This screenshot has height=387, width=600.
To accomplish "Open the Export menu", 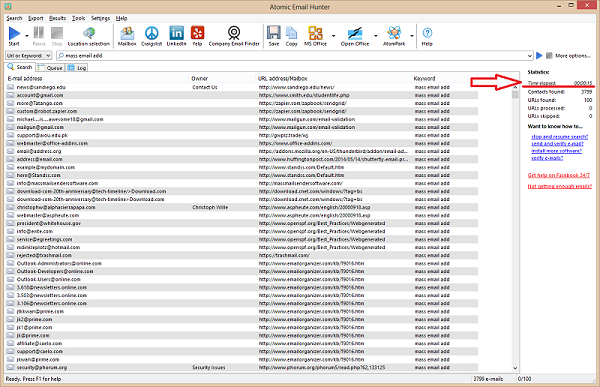I will click(x=36, y=18).
